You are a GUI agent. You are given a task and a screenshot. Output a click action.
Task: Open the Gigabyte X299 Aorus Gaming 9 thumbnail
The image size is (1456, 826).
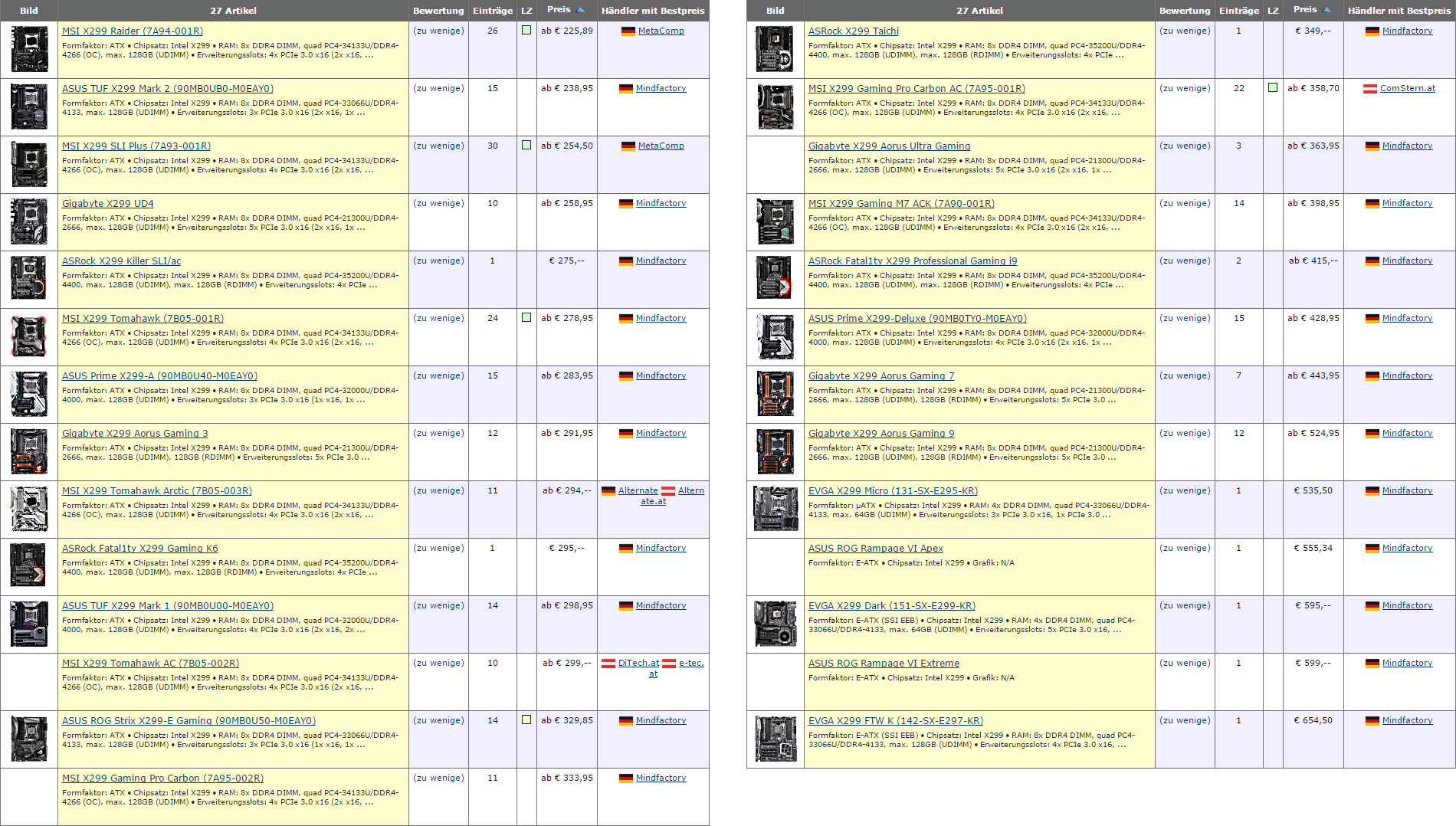pyautogui.click(x=775, y=451)
